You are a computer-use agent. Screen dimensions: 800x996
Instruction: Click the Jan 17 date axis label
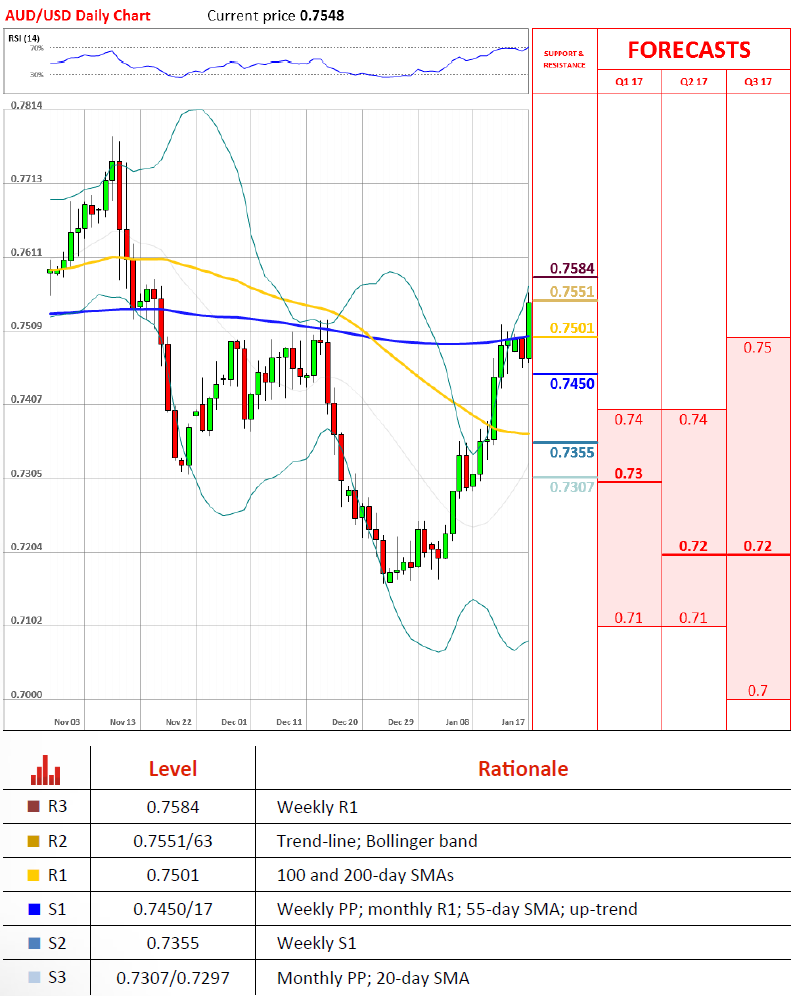(x=513, y=722)
